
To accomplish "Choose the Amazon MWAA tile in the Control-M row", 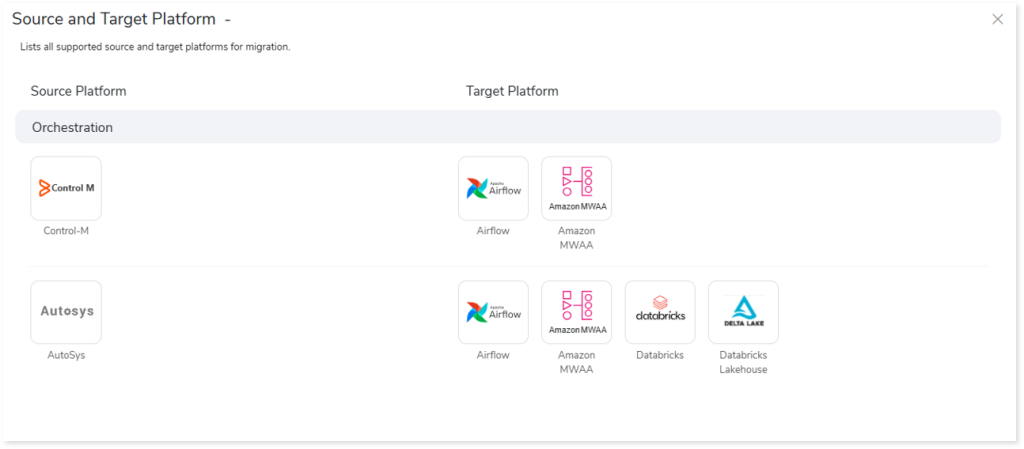I will pos(576,188).
